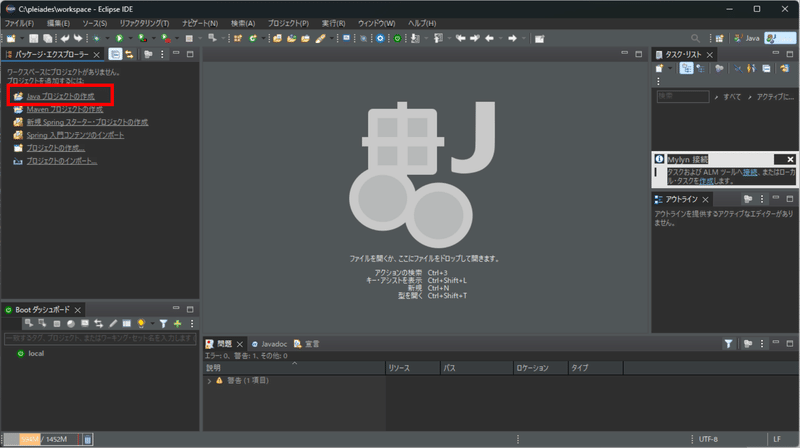Click the Task List search field
Image resolution: width=800 pixels, height=448 pixels.
[682, 96]
